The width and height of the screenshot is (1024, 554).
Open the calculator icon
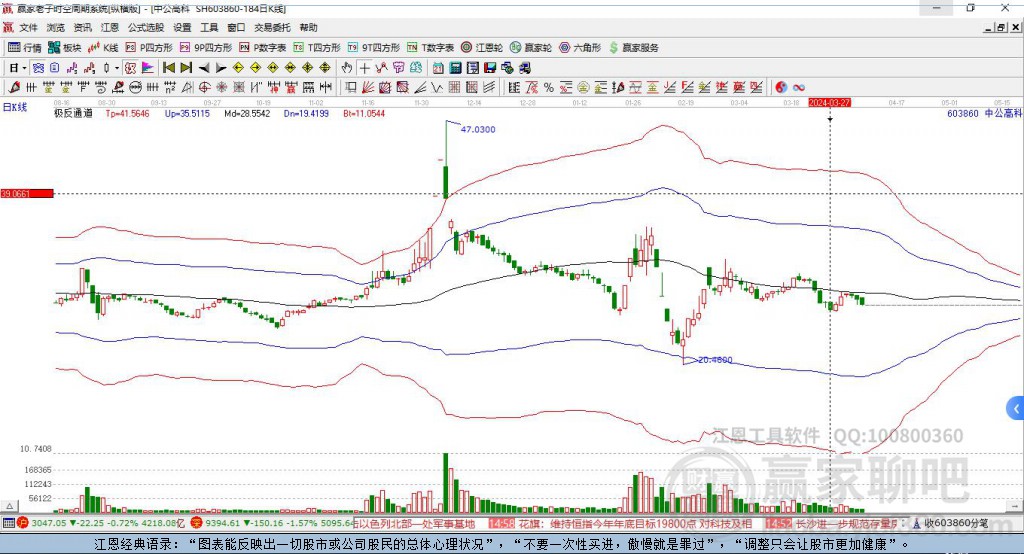(455, 68)
